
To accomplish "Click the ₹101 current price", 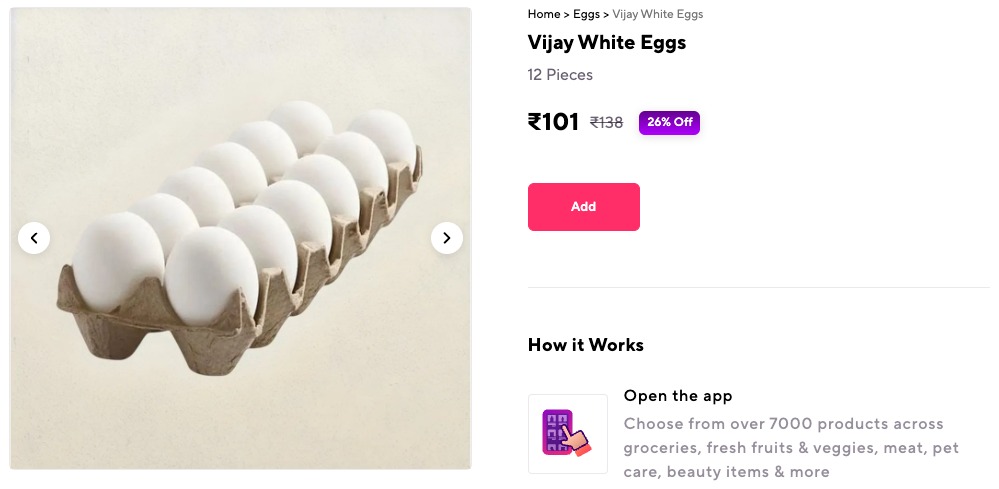I will pyautogui.click(x=553, y=122).
